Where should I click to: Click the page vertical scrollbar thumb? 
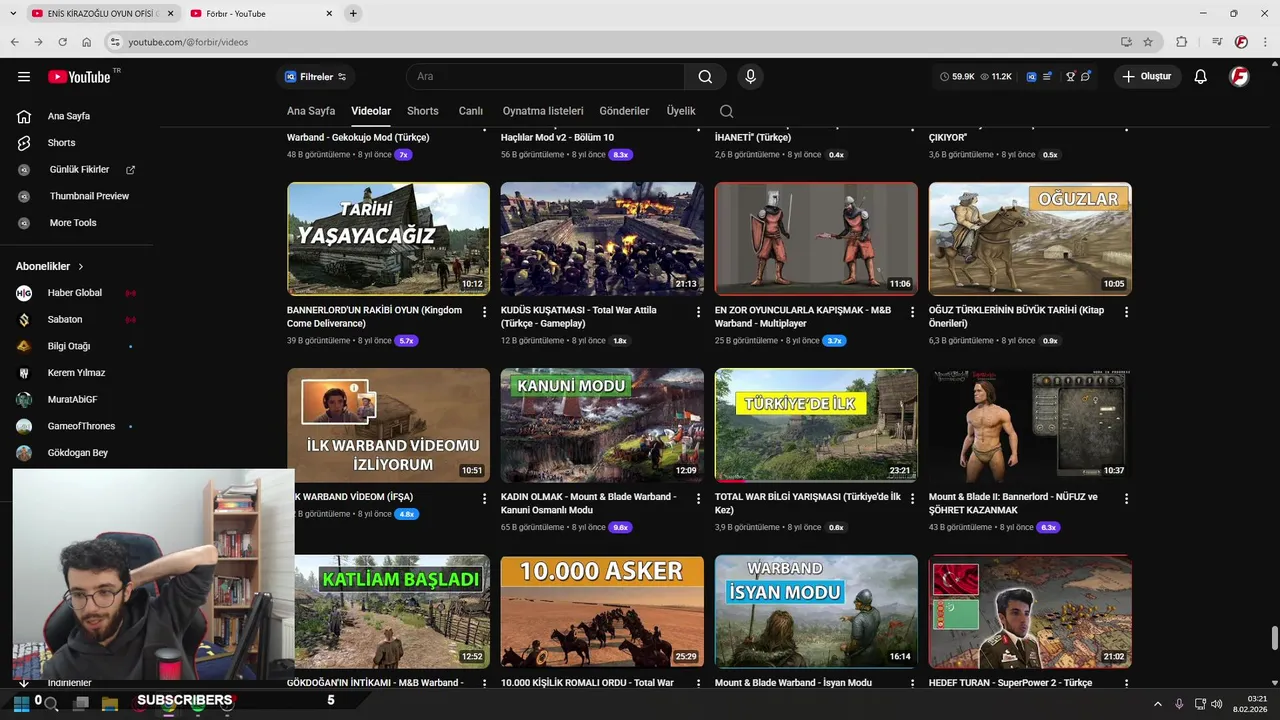tap(1274, 638)
